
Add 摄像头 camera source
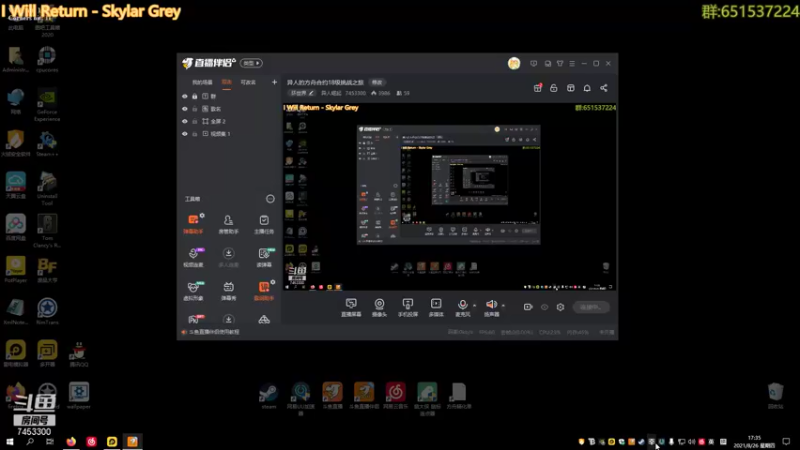click(x=379, y=308)
